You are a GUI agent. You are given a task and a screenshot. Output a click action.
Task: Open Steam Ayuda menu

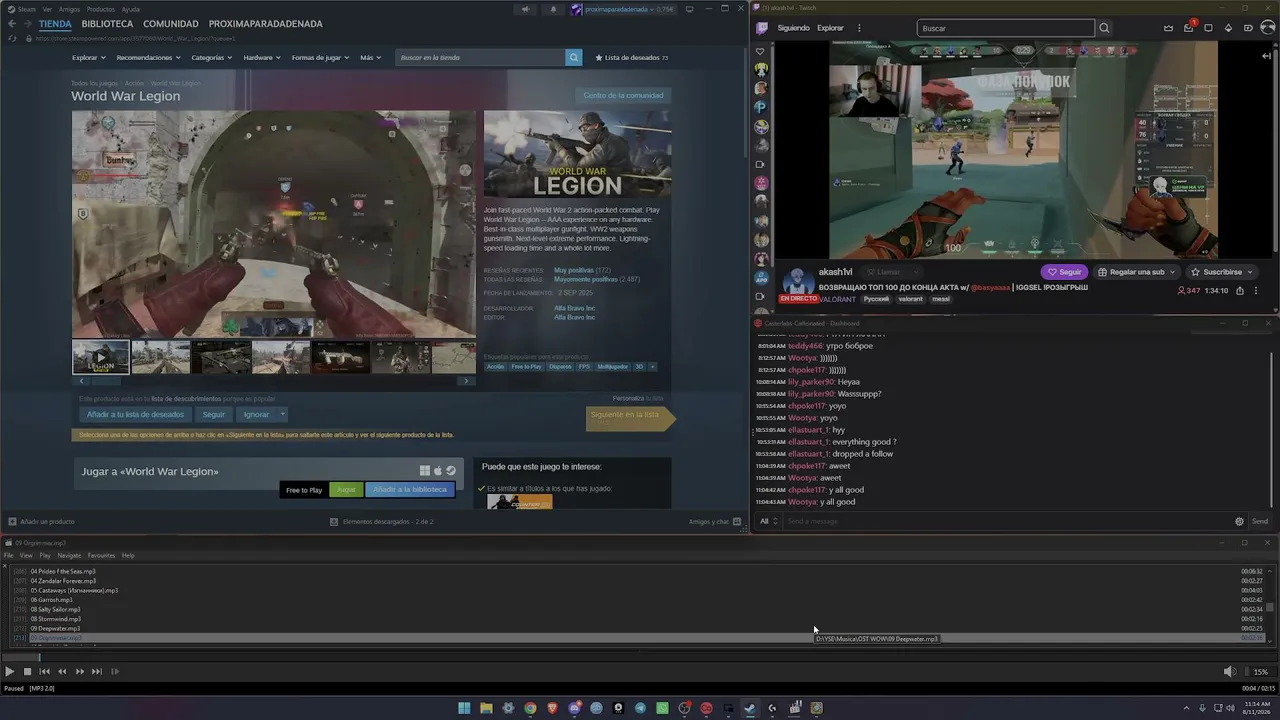click(x=131, y=9)
